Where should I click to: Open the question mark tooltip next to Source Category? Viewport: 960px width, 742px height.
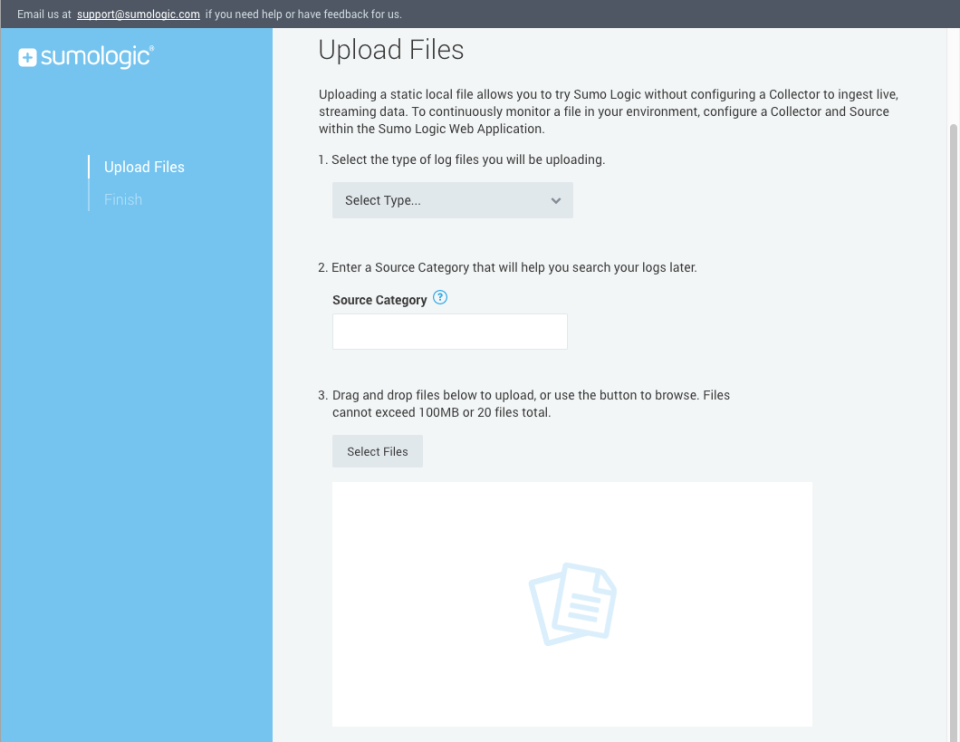click(x=440, y=298)
